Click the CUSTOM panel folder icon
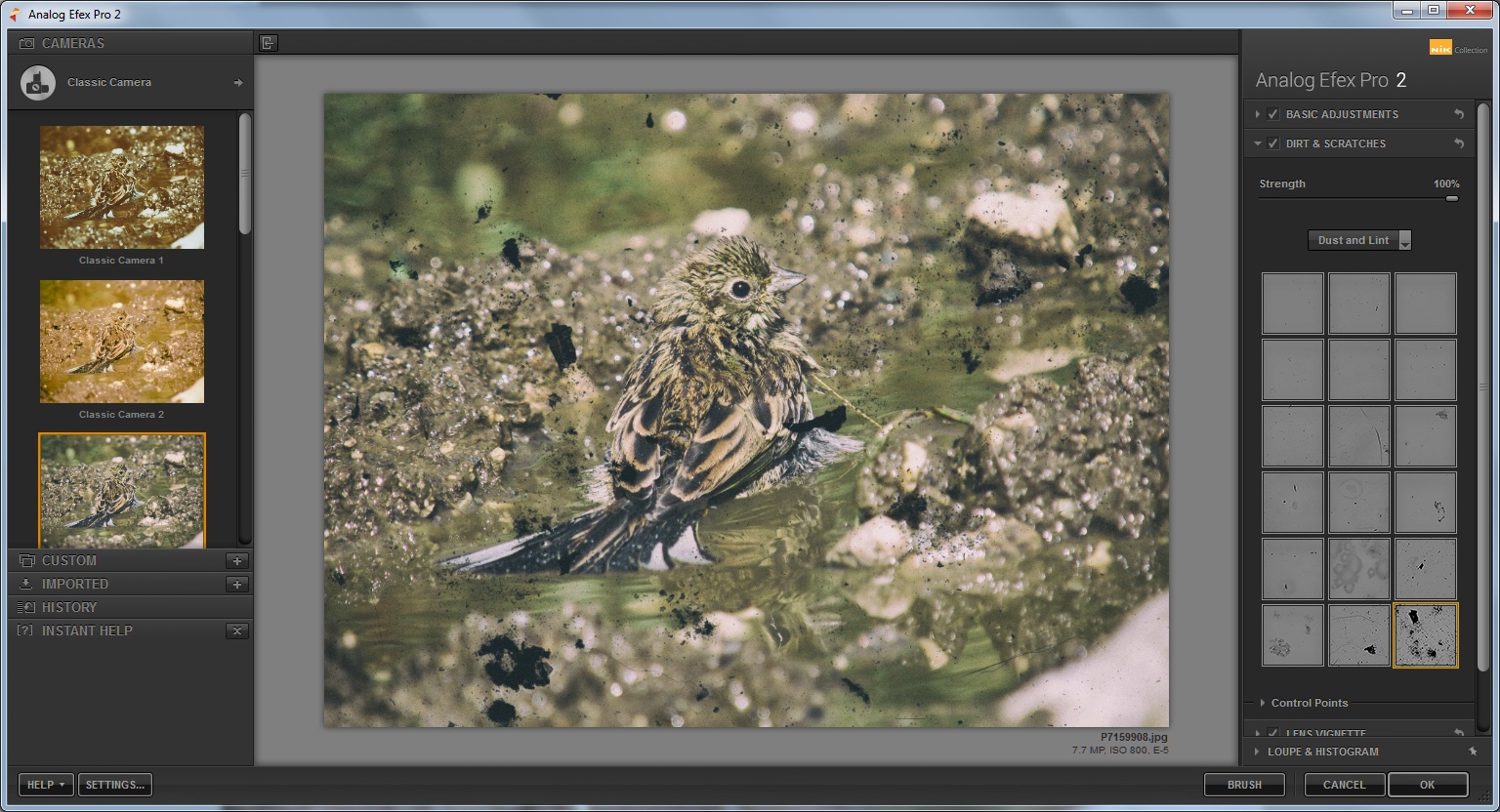The height and width of the screenshot is (812, 1500). pyautogui.click(x=26, y=561)
